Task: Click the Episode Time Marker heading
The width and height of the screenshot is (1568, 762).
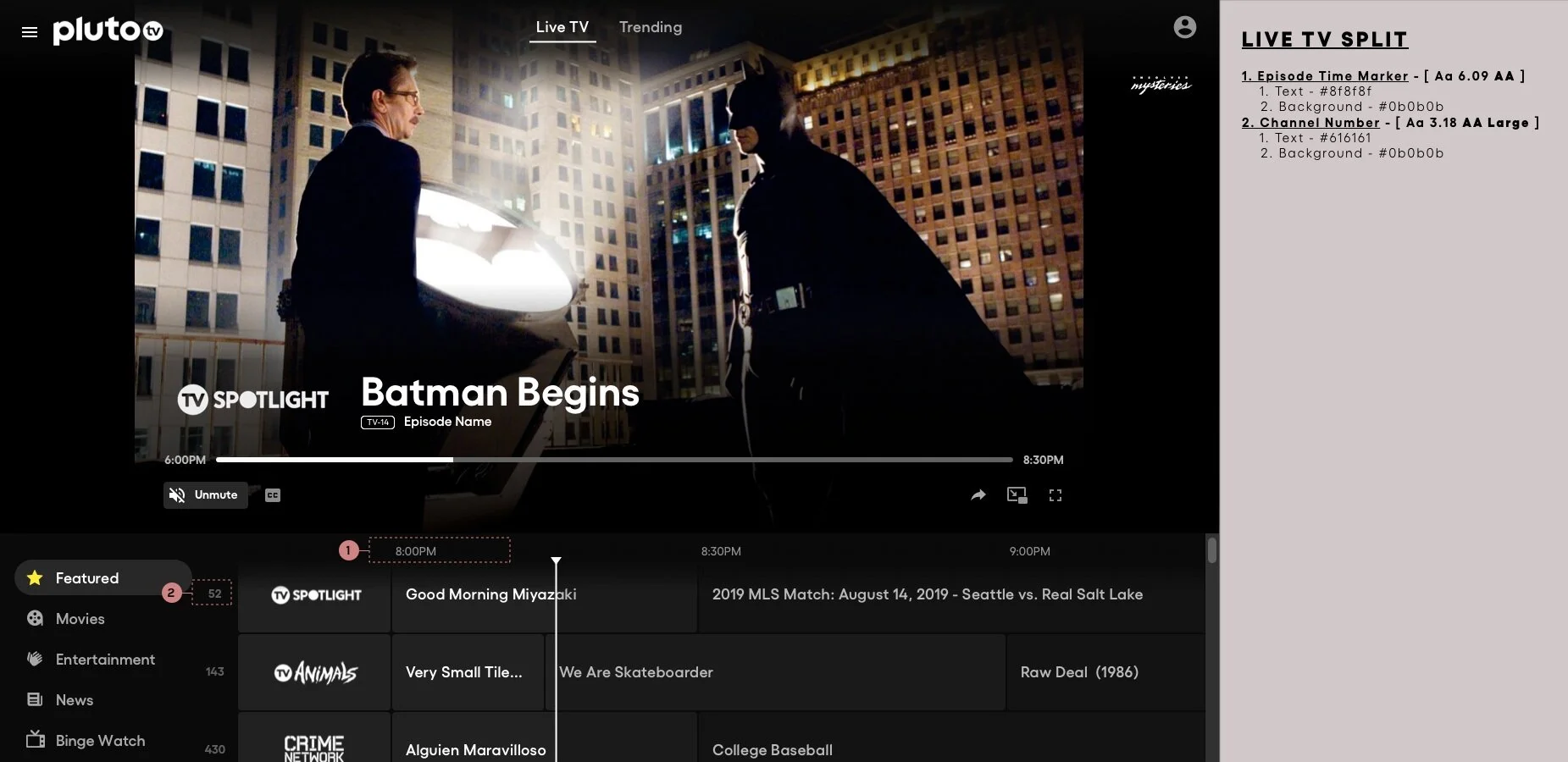Action: click(x=1325, y=76)
